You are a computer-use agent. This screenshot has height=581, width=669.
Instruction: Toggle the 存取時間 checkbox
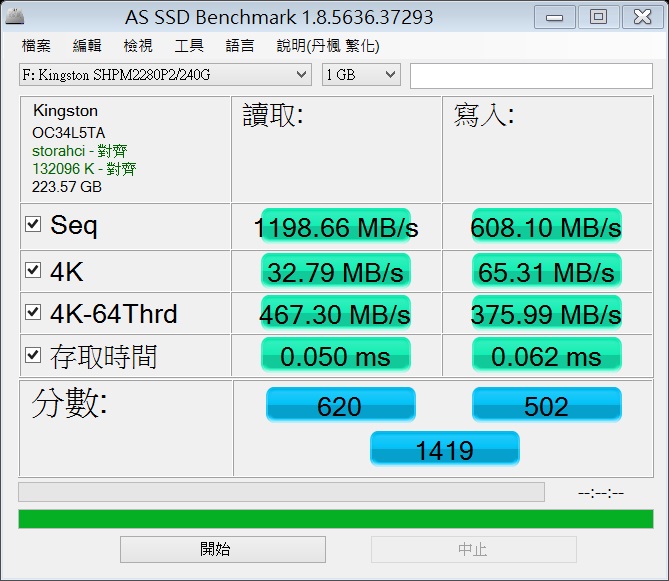(x=33, y=355)
